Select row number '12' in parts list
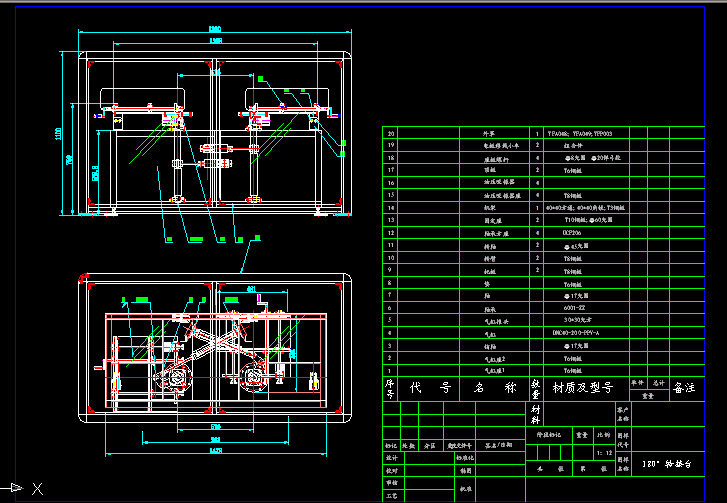The image size is (727, 503). tap(390, 233)
